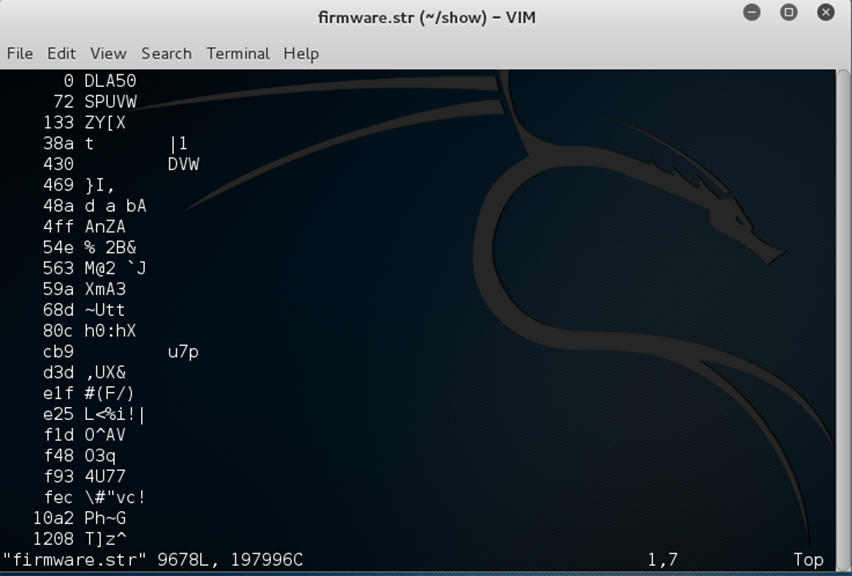Click the line with string L<%i!|
The image size is (852, 576).
(95, 414)
